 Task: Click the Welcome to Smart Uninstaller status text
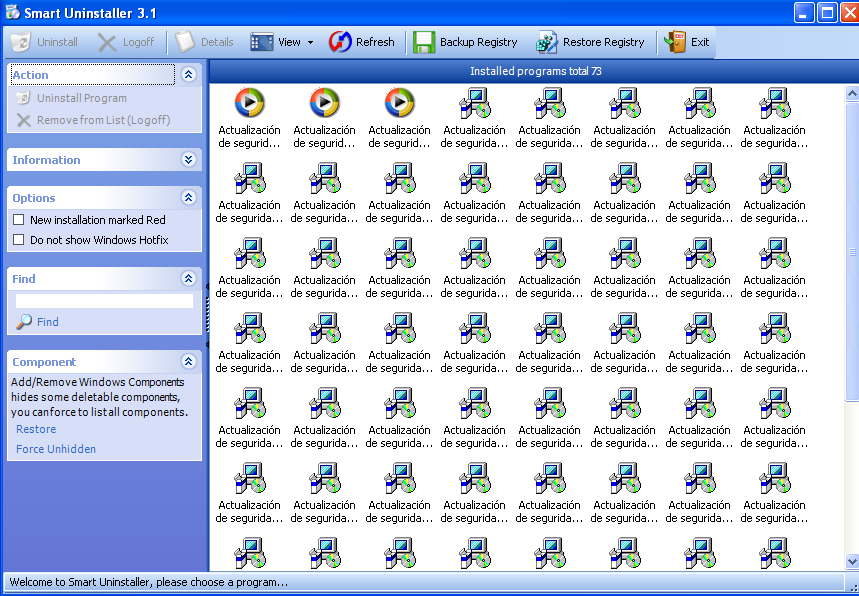click(148, 582)
